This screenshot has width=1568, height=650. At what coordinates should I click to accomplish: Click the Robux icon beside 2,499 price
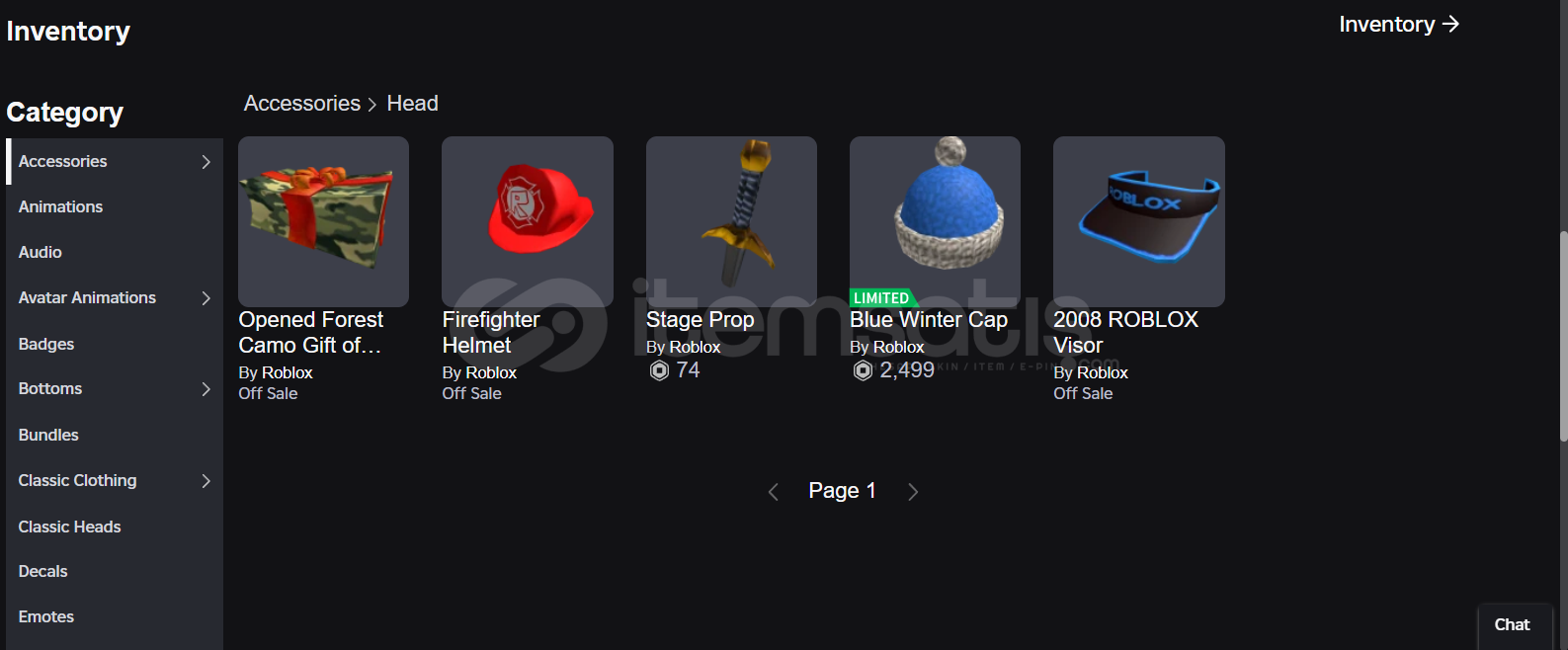(863, 370)
